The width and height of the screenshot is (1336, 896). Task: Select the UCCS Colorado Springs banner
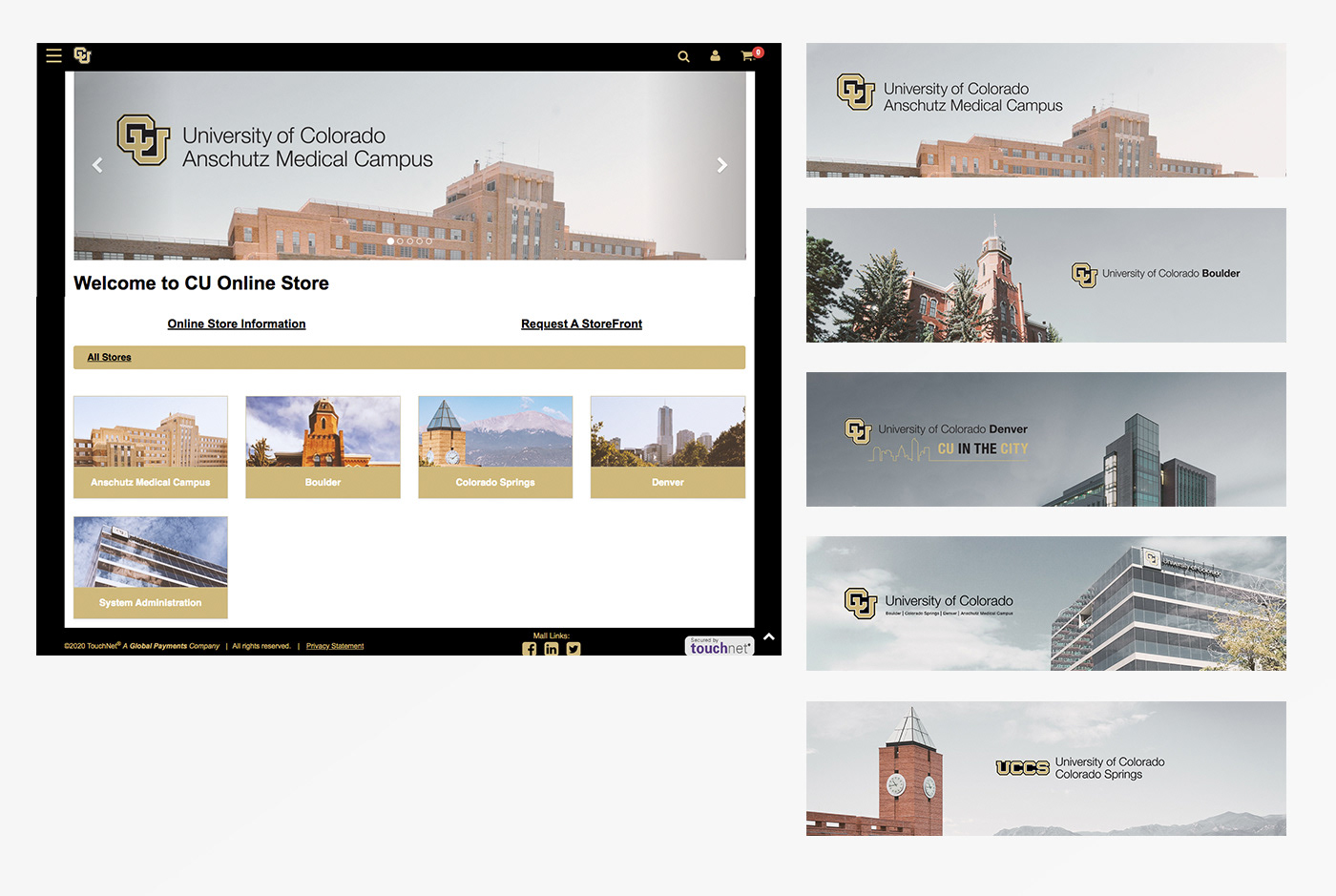click(x=1046, y=768)
